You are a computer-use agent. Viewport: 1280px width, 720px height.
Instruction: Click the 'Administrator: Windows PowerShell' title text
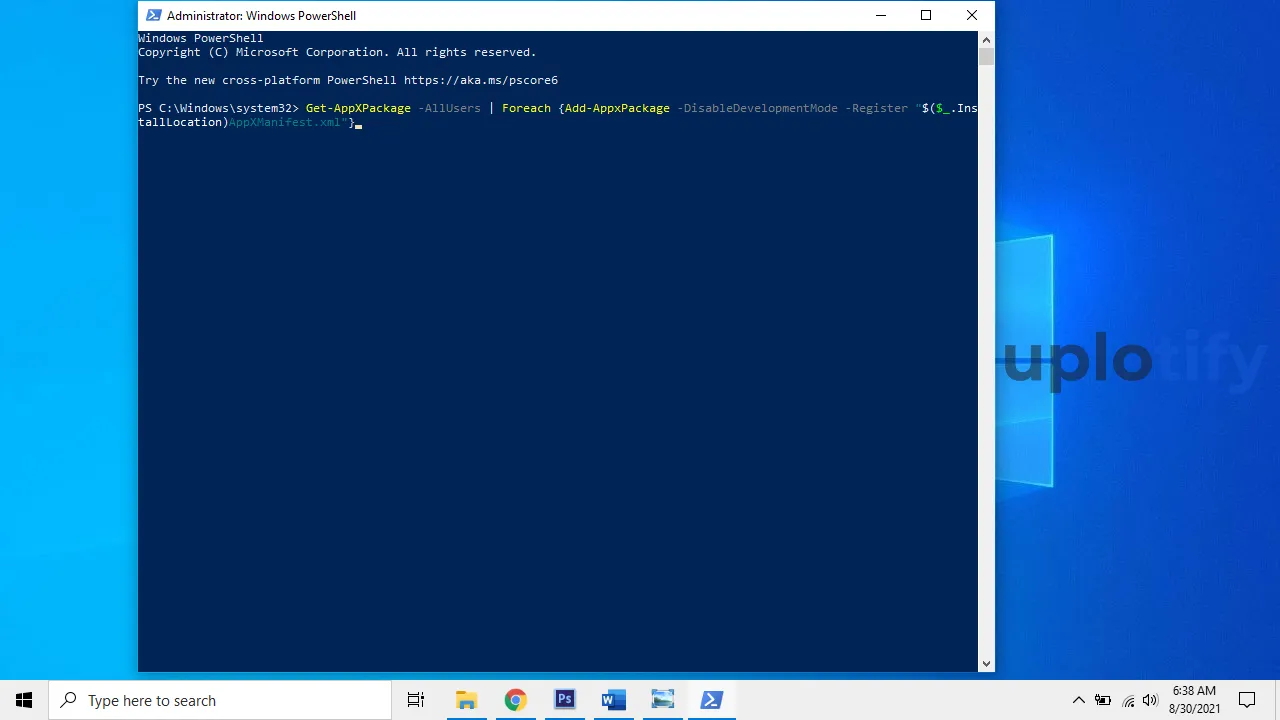click(261, 16)
